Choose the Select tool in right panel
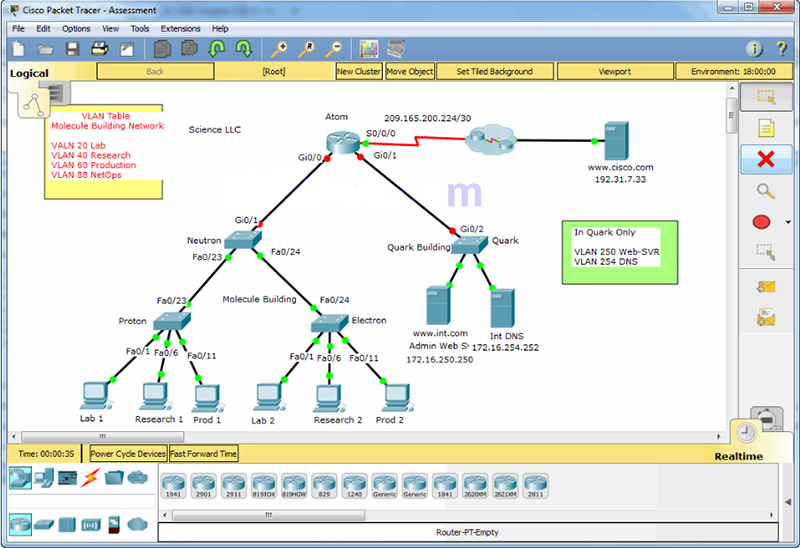The width and height of the screenshot is (800, 548). [766, 96]
